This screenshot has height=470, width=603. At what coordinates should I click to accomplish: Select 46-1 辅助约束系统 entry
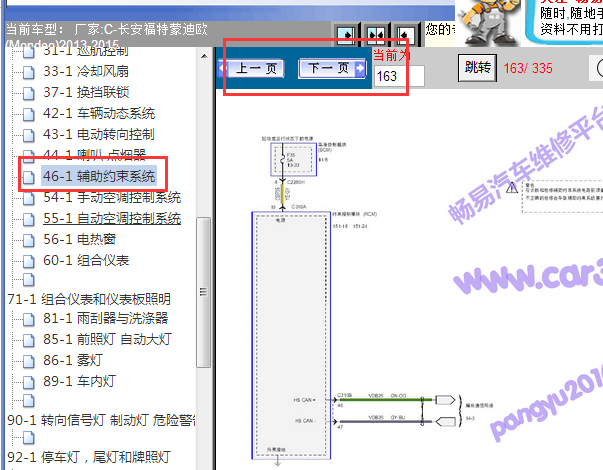click(x=99, y=176)
